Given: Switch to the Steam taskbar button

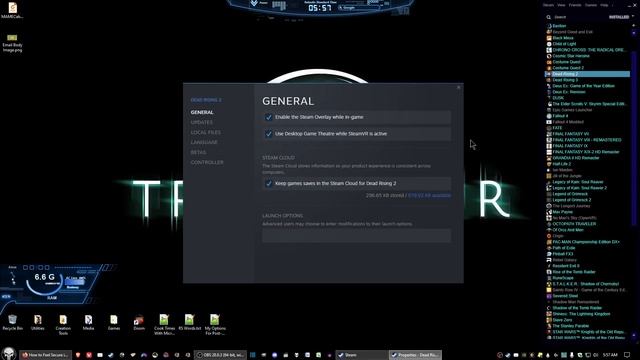Looking at the screenshot, I should (x=361, y=355).
